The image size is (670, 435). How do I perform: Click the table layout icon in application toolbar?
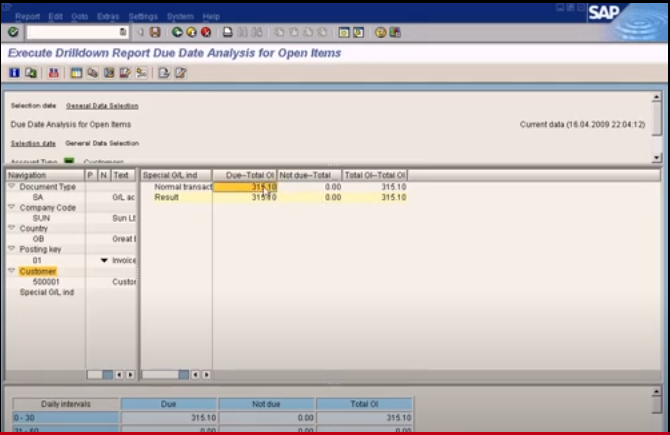pyautogui.click(x=76, y=73)
